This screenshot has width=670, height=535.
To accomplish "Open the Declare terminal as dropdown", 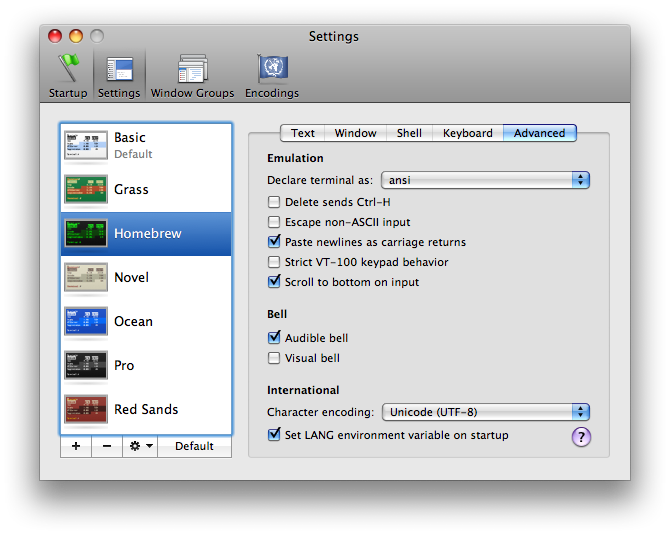I will pyautogui.click(x=485, y=180).
